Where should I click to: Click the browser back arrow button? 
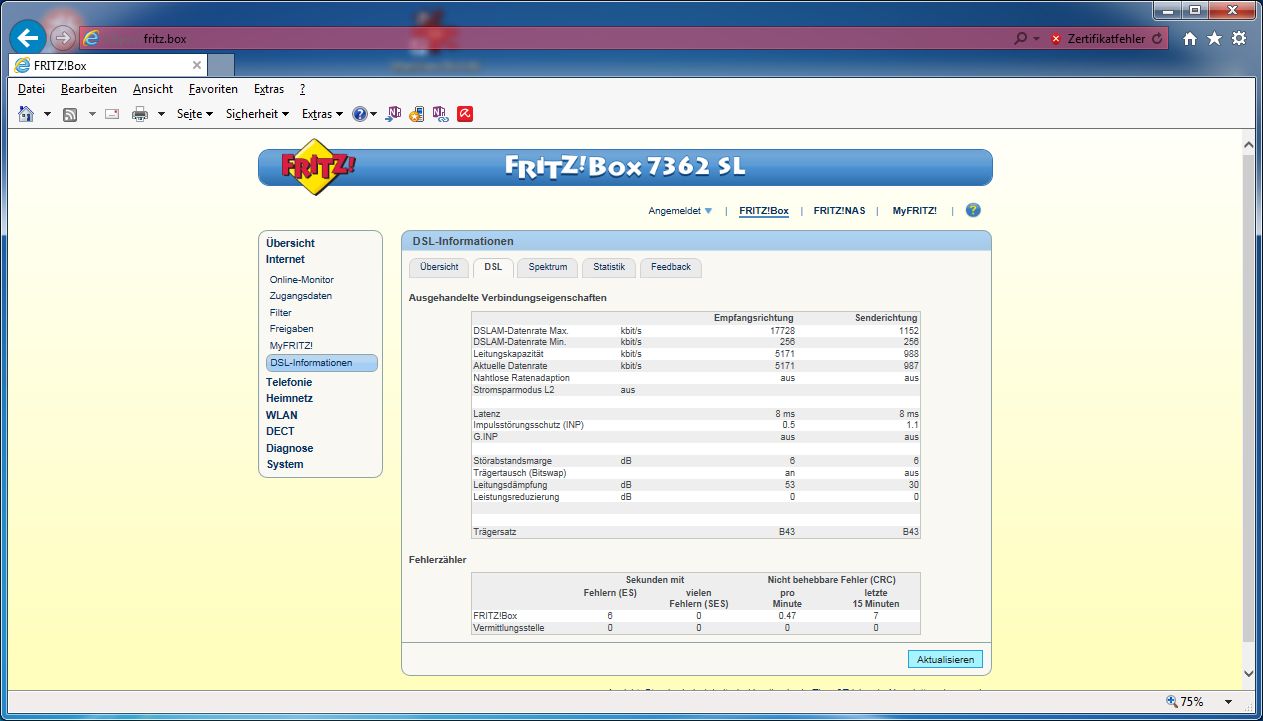coord(29,38)
